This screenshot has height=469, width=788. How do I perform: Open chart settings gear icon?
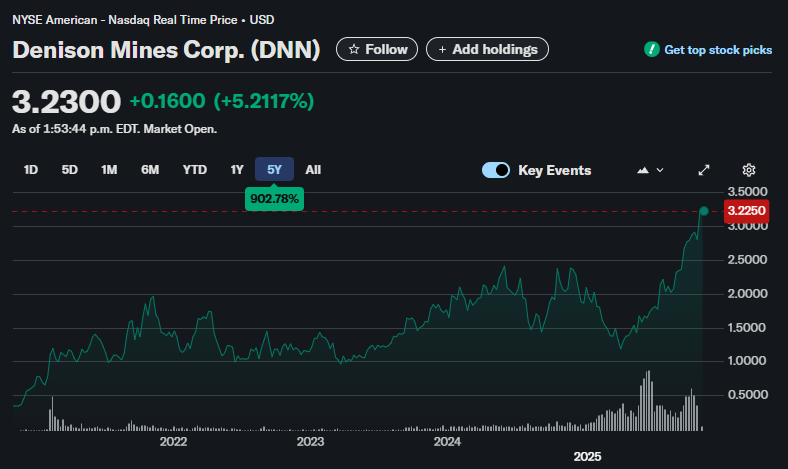point(749,170)
